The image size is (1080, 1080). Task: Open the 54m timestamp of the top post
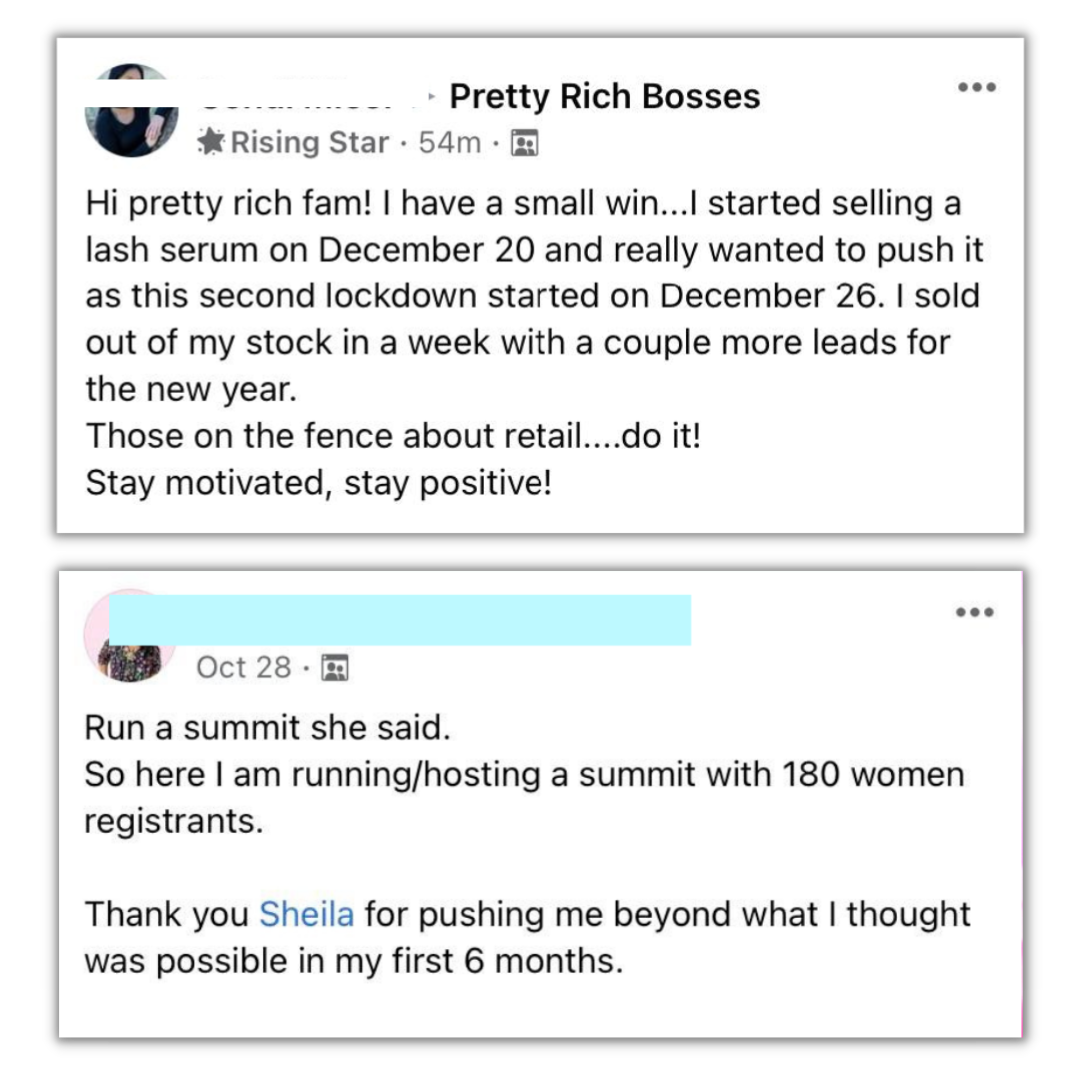coord(450,143)
